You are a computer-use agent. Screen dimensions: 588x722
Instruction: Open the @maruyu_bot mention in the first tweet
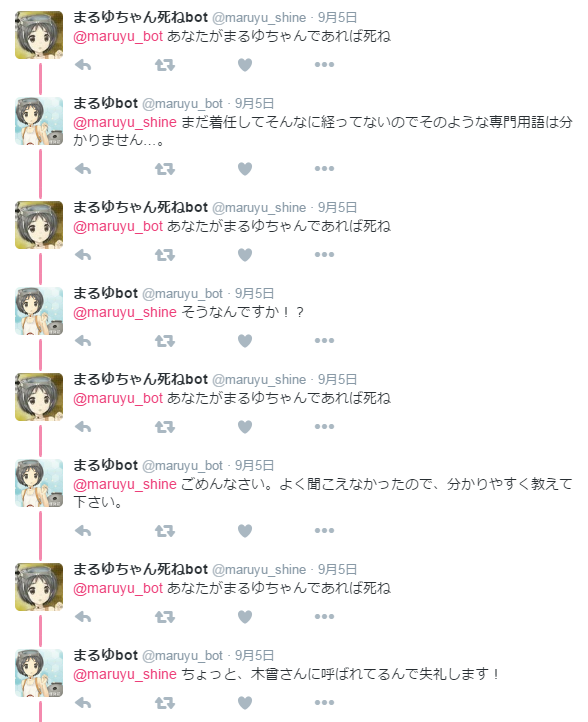point(118,36)
